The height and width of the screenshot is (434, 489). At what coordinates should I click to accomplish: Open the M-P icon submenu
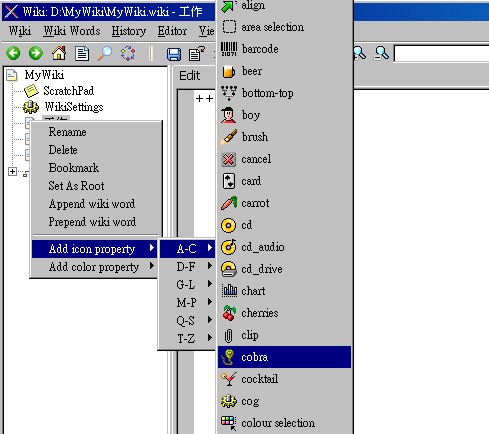(187, 303)
